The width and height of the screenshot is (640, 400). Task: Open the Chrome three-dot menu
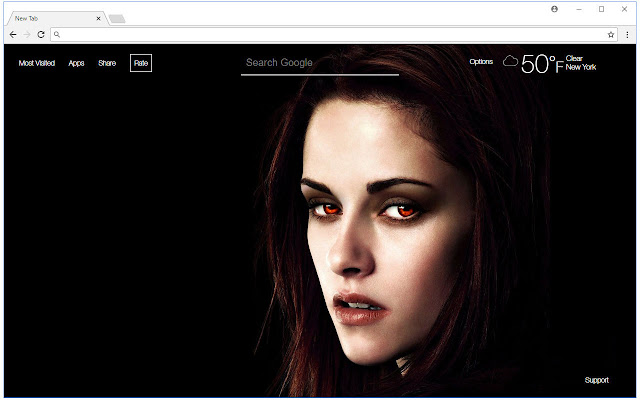(627, 35)
